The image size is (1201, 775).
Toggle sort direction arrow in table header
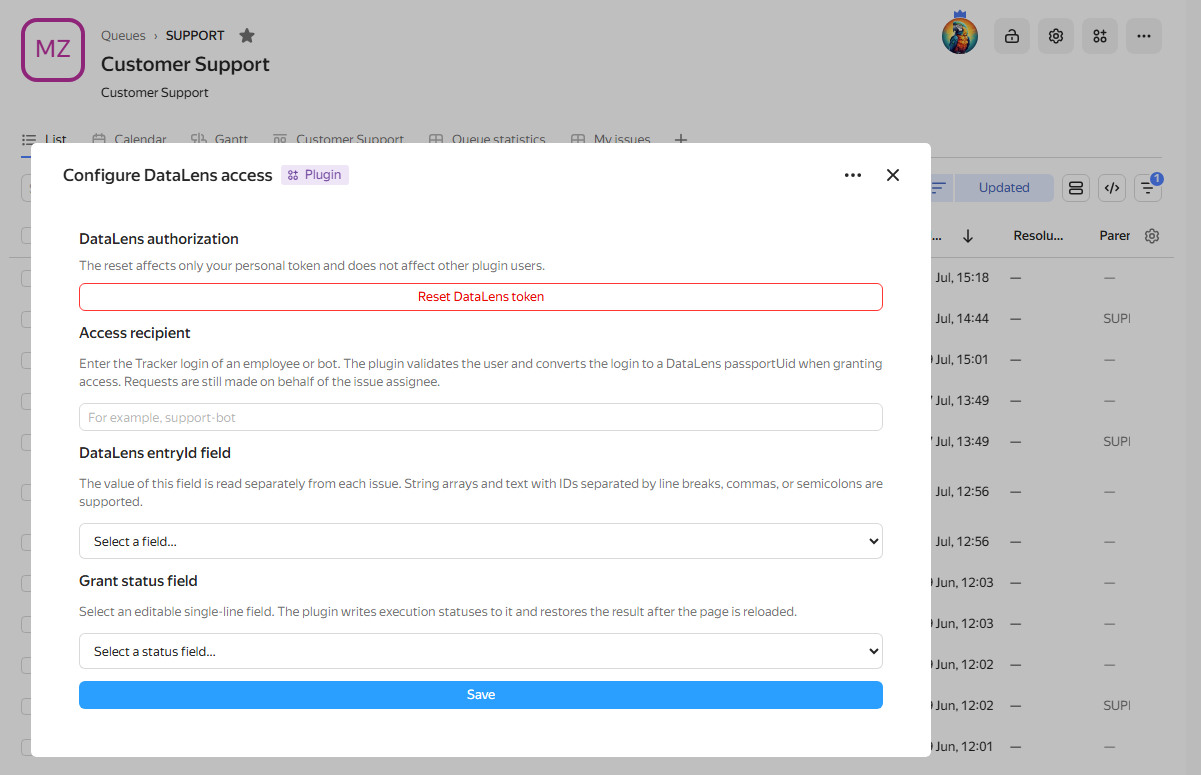tap(968, 236)
